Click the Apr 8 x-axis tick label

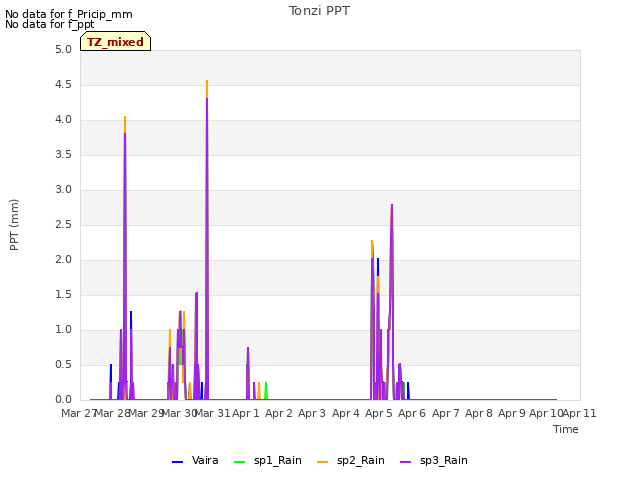479,413
